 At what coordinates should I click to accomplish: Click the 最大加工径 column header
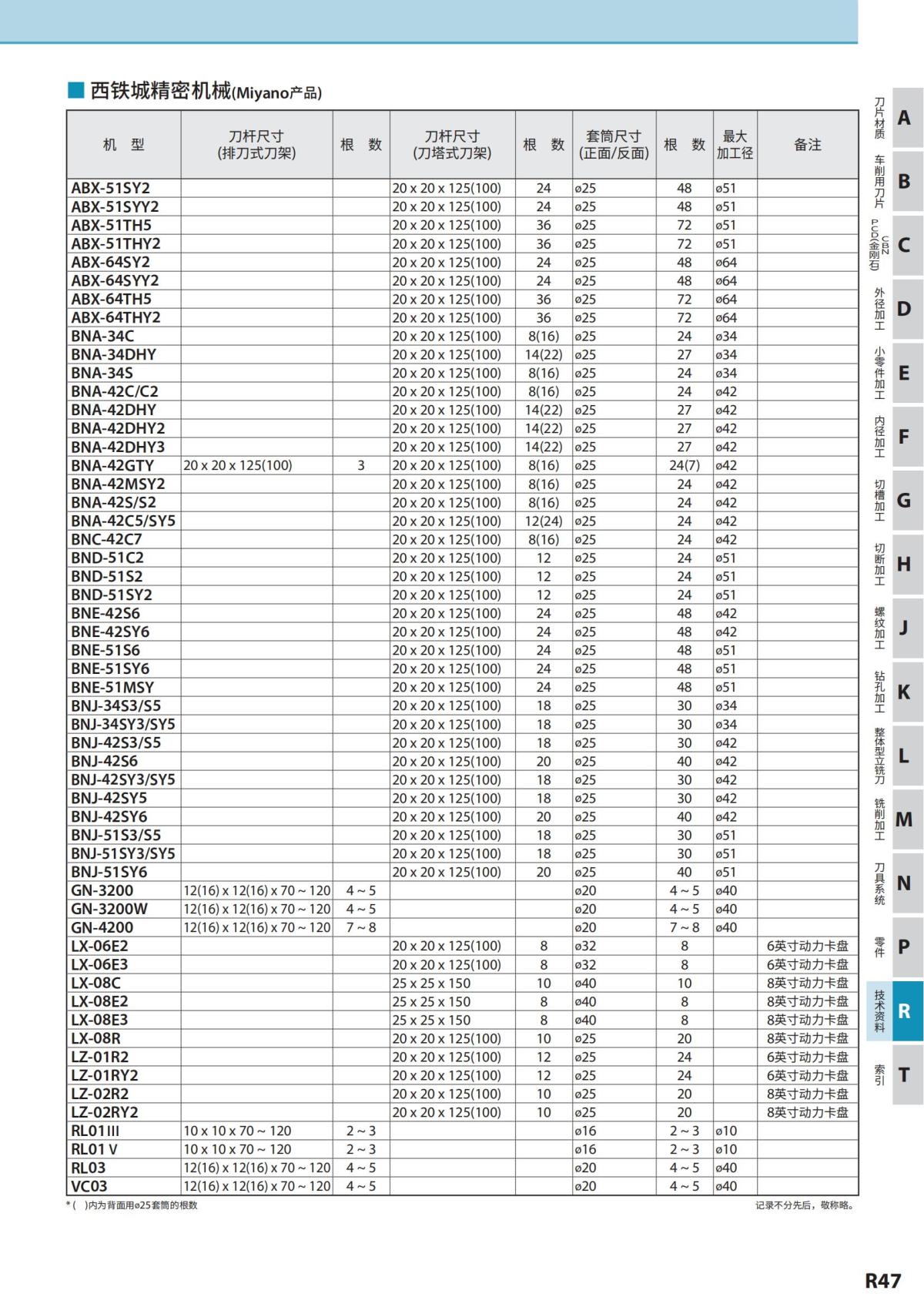[735, 145]
